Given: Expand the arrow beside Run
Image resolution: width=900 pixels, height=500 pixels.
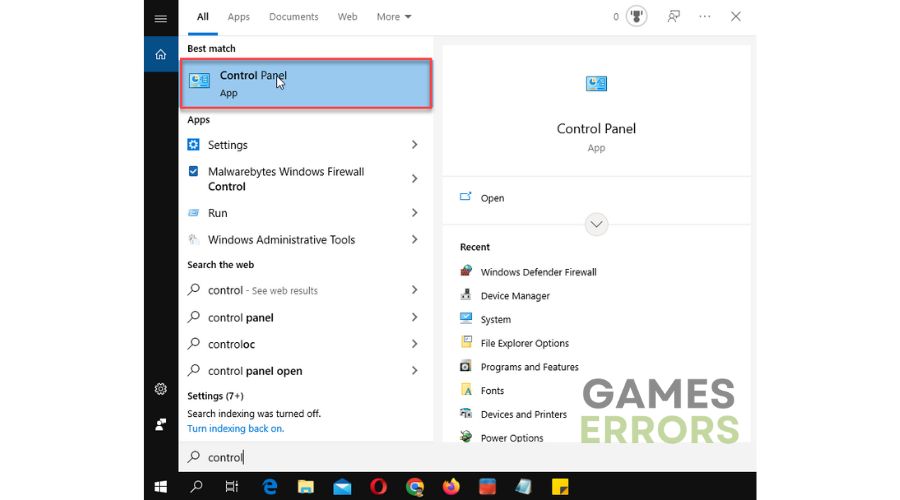Looking at the screenshot, I should [x=414, y=213].
